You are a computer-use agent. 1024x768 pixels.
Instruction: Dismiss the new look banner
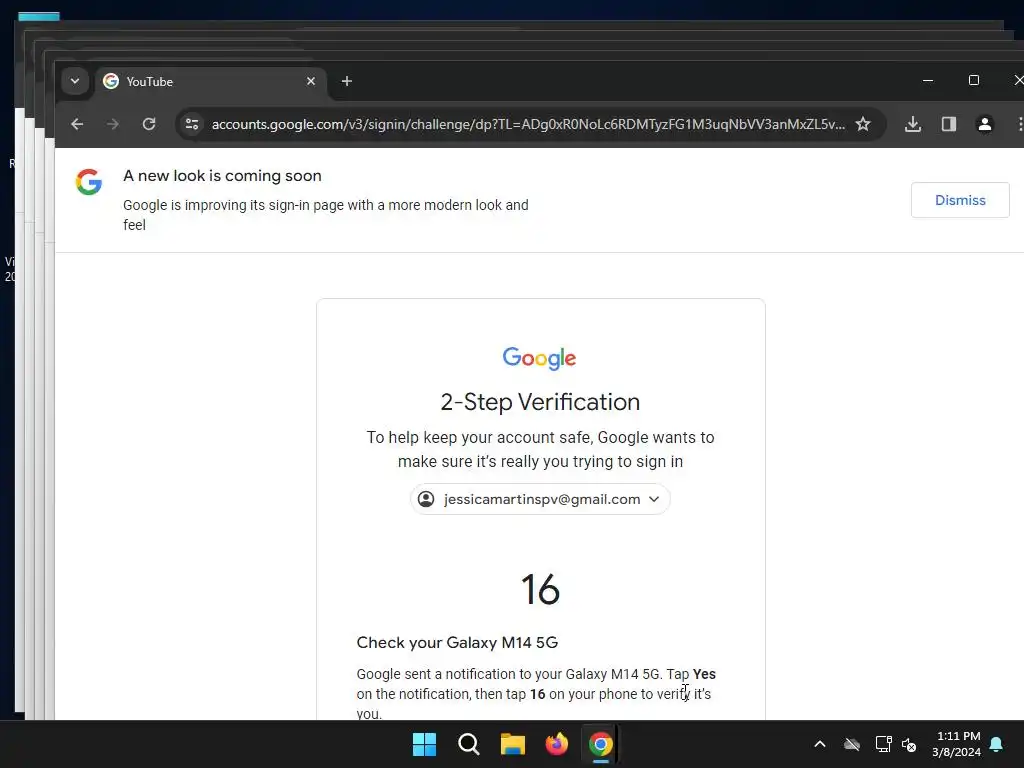[960, 200]
